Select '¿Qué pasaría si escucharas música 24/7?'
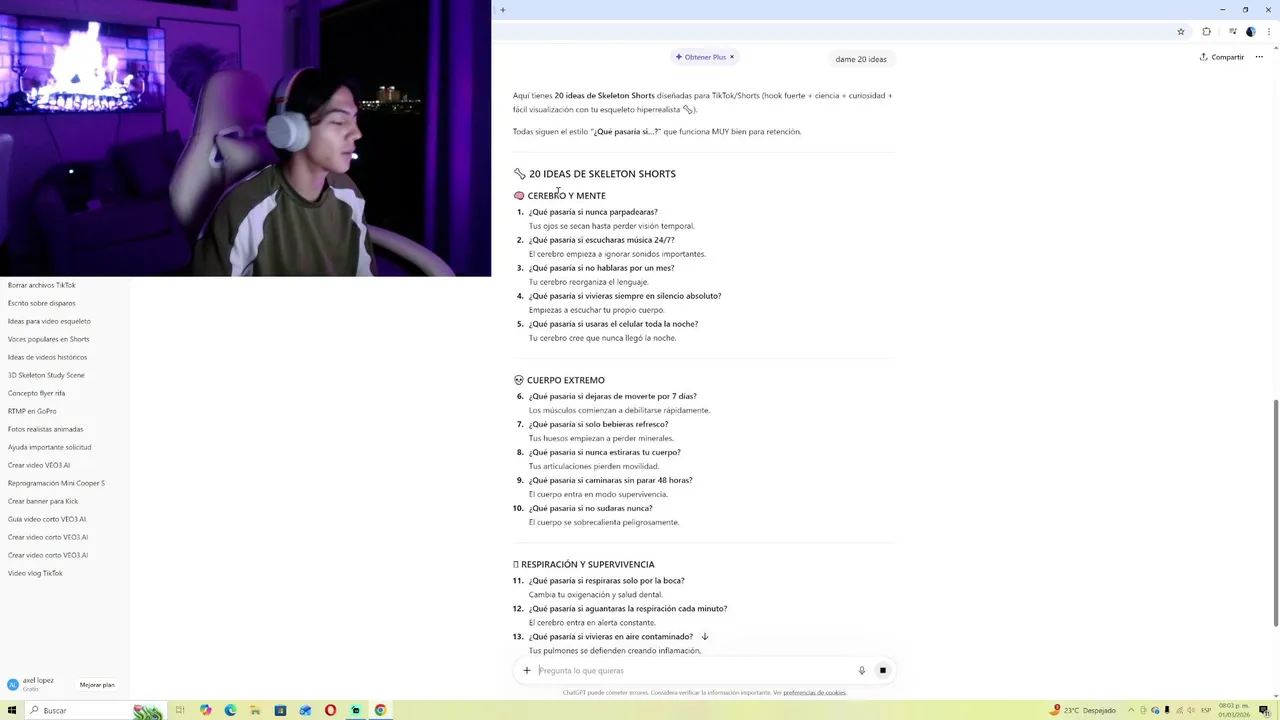The height and width of the screenshot is (720, 1280). pos(601,240)
